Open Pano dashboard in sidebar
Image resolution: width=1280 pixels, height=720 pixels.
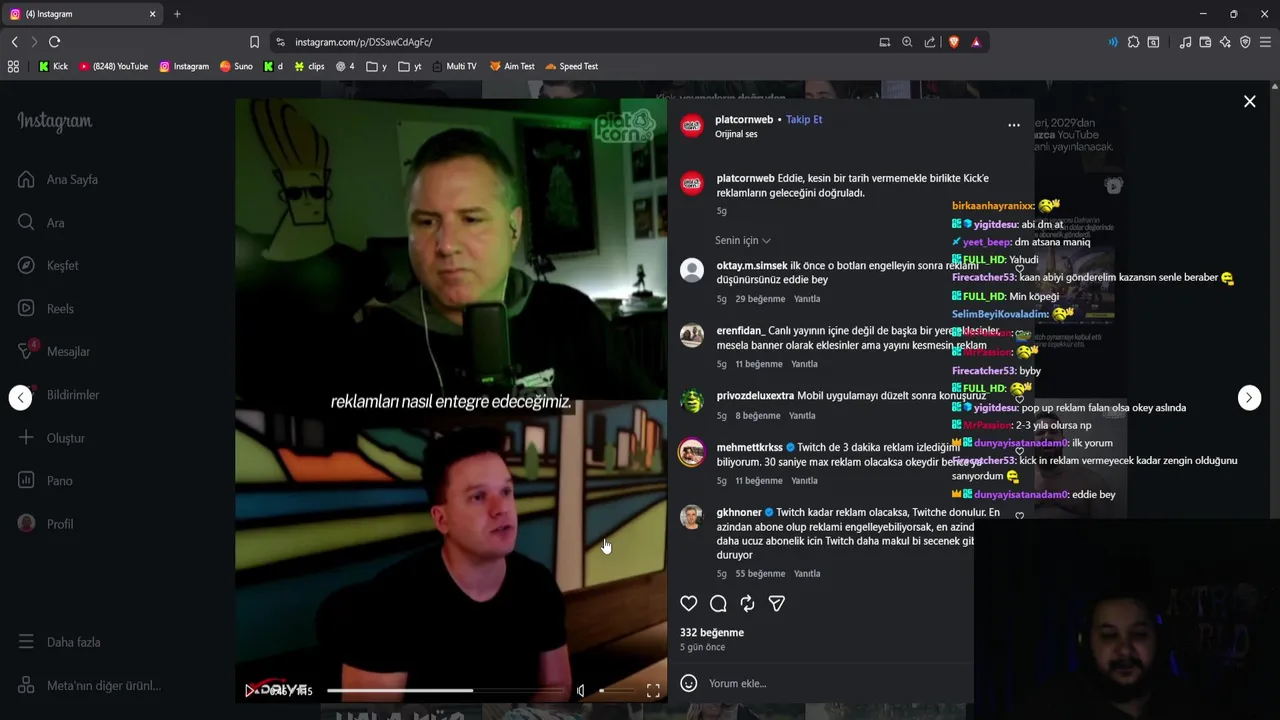45,481
